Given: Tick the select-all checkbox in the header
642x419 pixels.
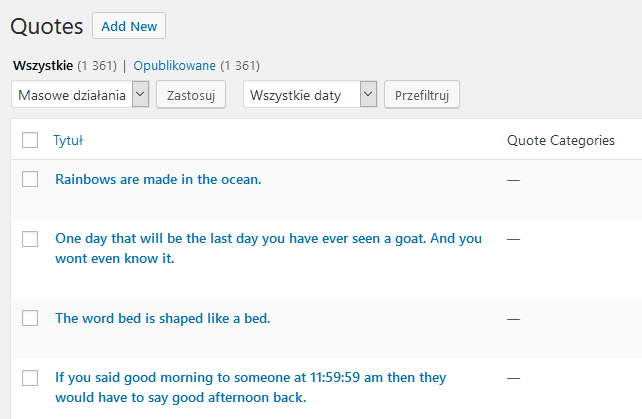Looking at the screenshot, I should 30,141.
